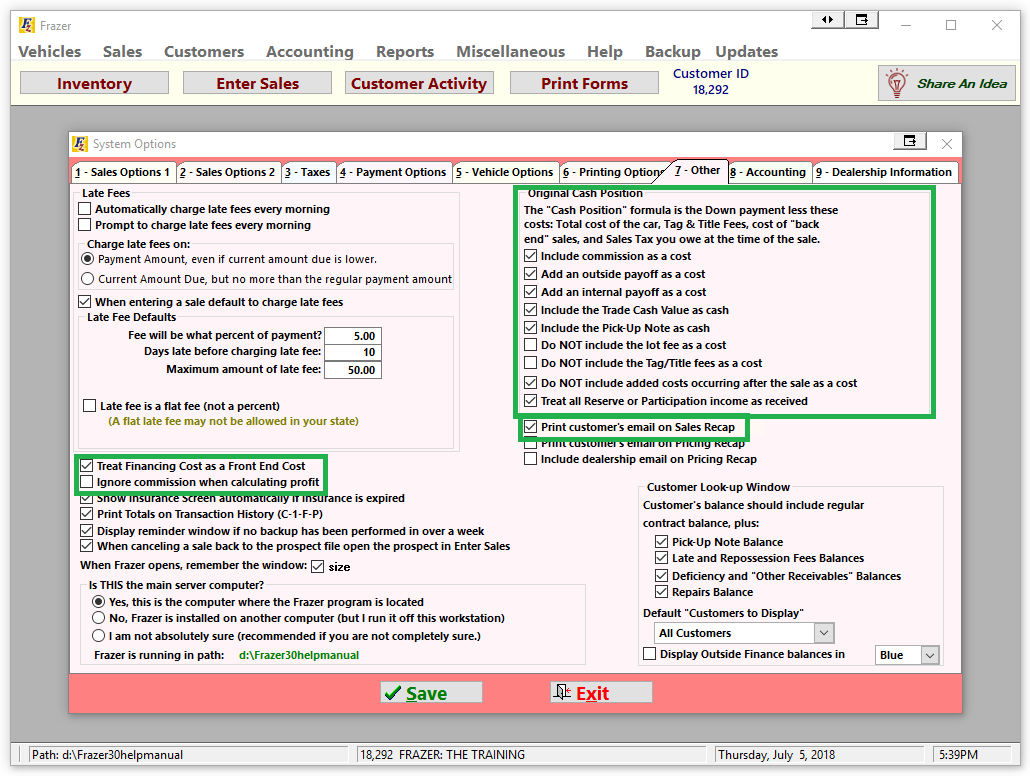Open the 8 - Accounting tab
The image size is (1030, 776).
(768, 172)
